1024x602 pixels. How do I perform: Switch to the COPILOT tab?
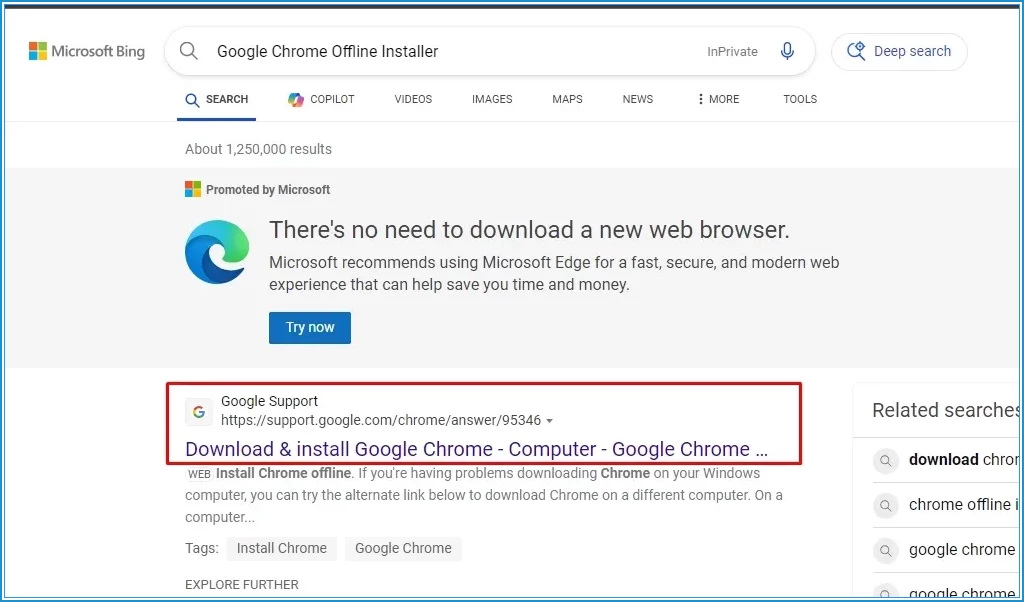tap(321, 99)
